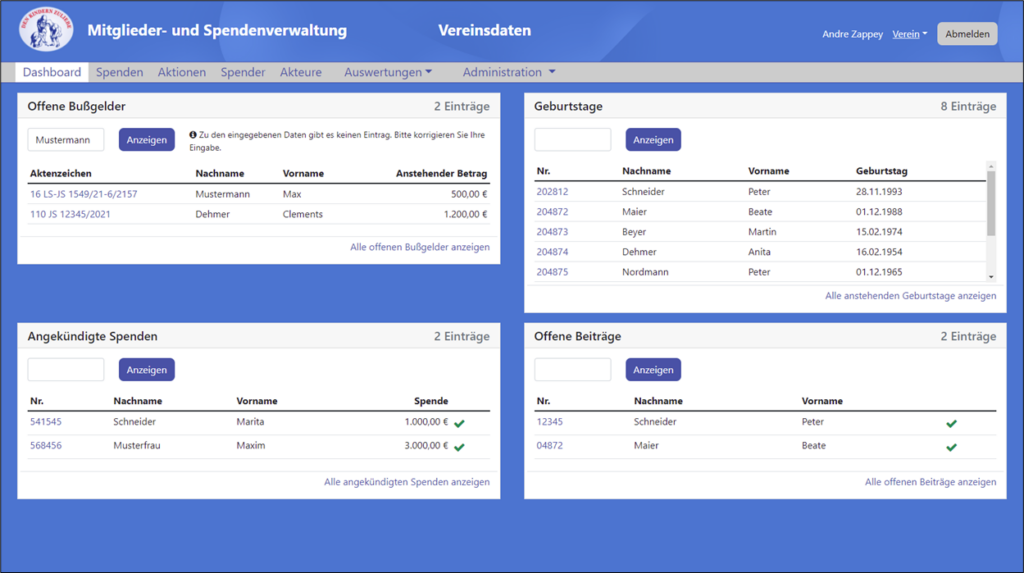The image size is (1024, 573).
Task: Click the Abmelden button
Action: 967,34
